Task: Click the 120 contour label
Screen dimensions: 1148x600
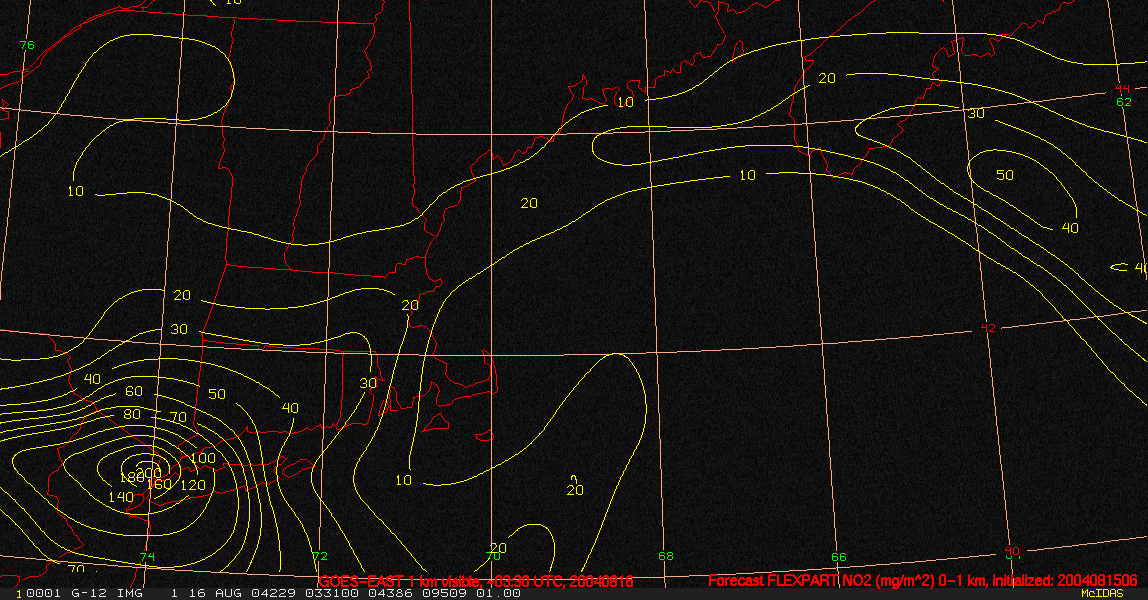Action: pyautogui.click(x=193, y=485)
